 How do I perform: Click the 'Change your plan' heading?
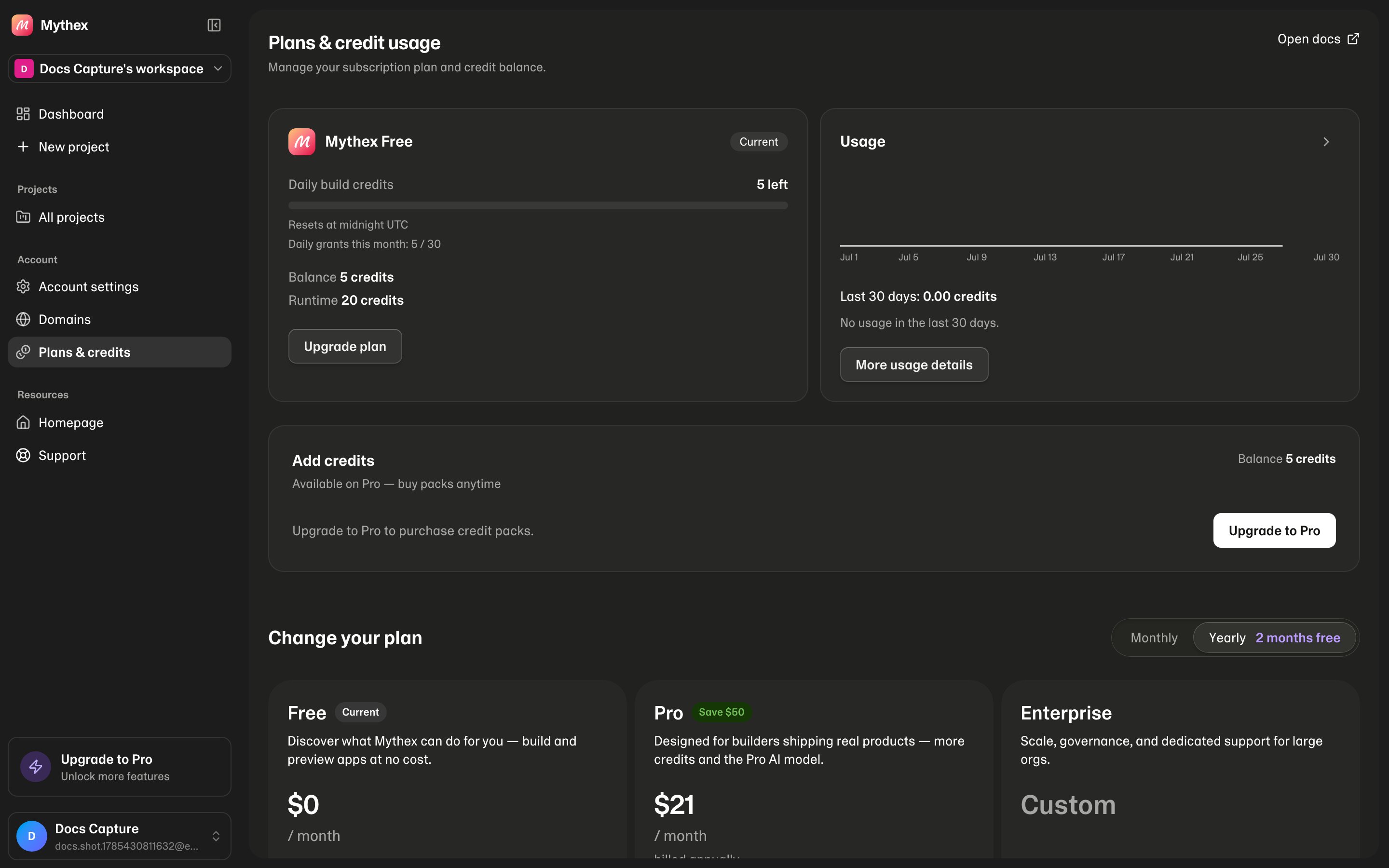345,638
